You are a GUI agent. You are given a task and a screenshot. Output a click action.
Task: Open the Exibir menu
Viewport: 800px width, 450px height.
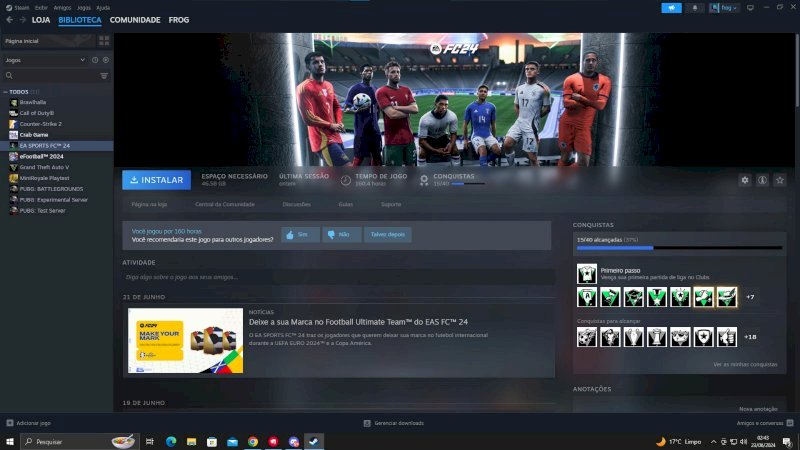41,8
